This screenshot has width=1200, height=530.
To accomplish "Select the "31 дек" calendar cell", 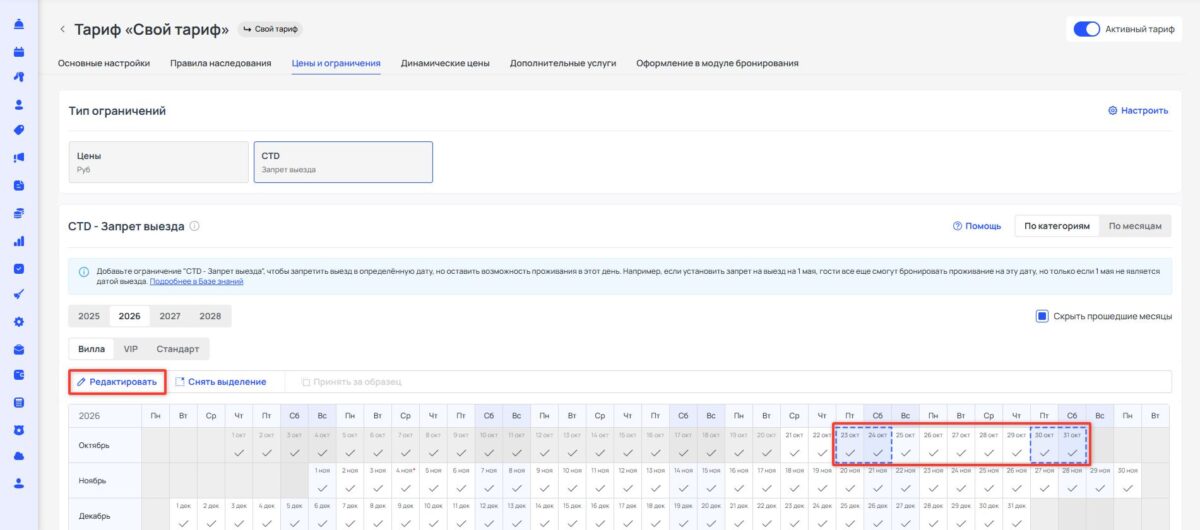I will click(x=1016, y=514).
